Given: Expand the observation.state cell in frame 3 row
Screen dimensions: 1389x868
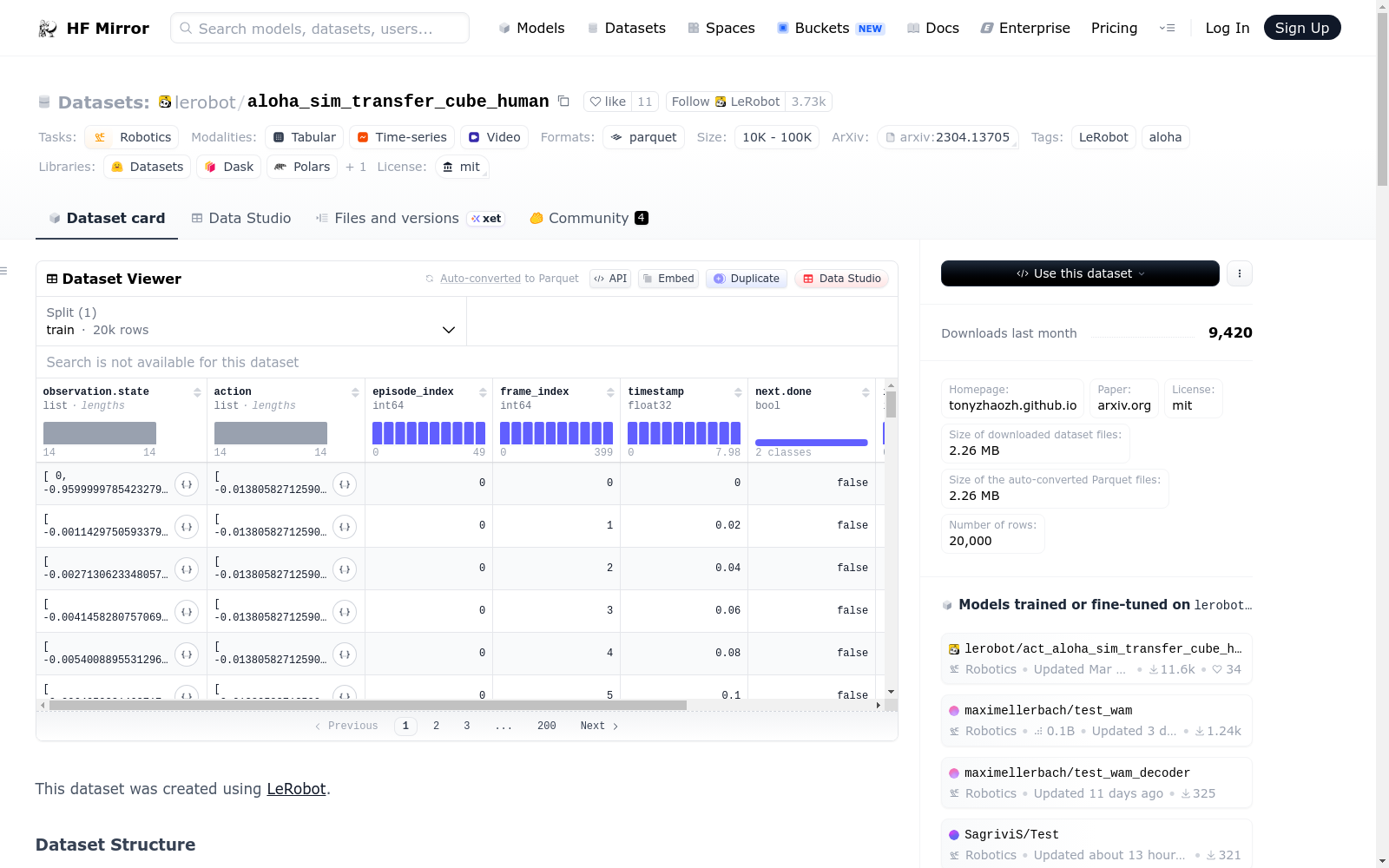Looking at the screenshot, I should tap(187, 612).
